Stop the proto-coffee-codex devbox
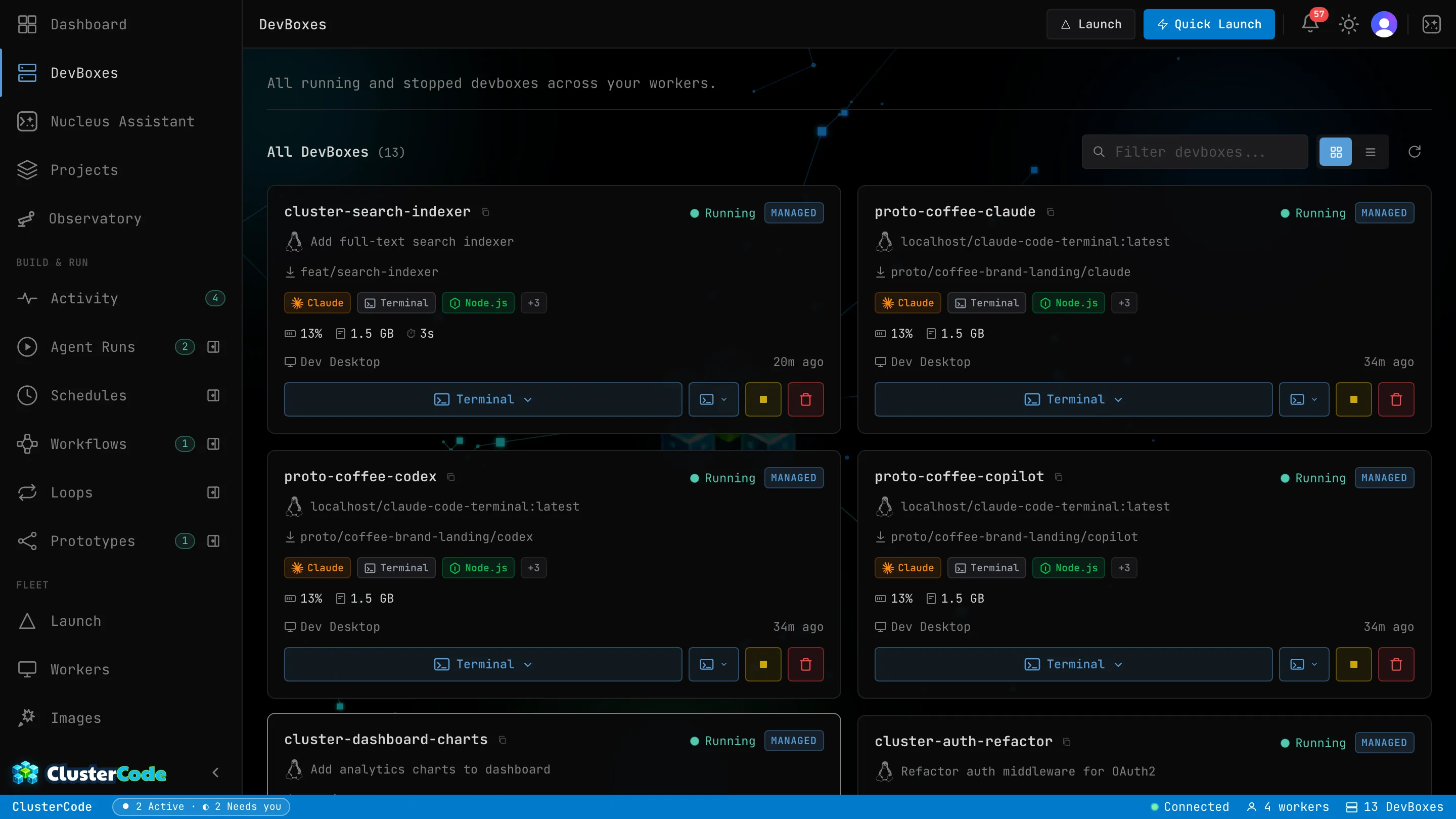Viewport: 1456px width, 819px height. click(x=763, y=664)
